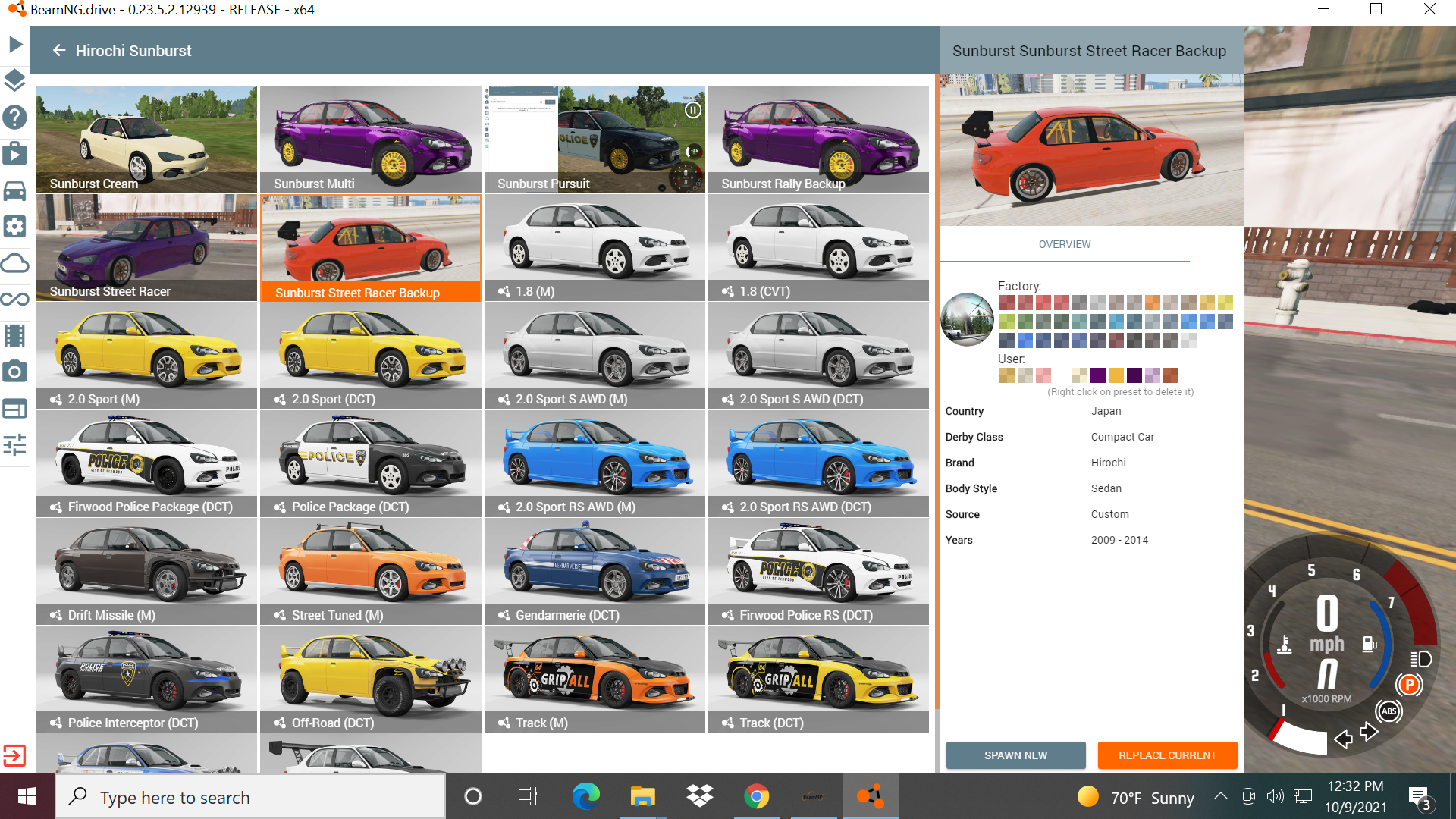Viewport: 1456px width, 819px height.
Task: Click the parking brake P indicator on tachometer
Action: 1409,685
